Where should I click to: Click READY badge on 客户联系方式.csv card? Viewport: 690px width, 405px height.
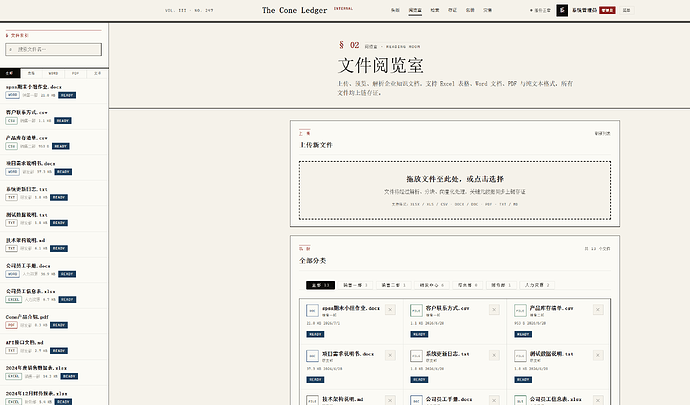coord(419,334)
